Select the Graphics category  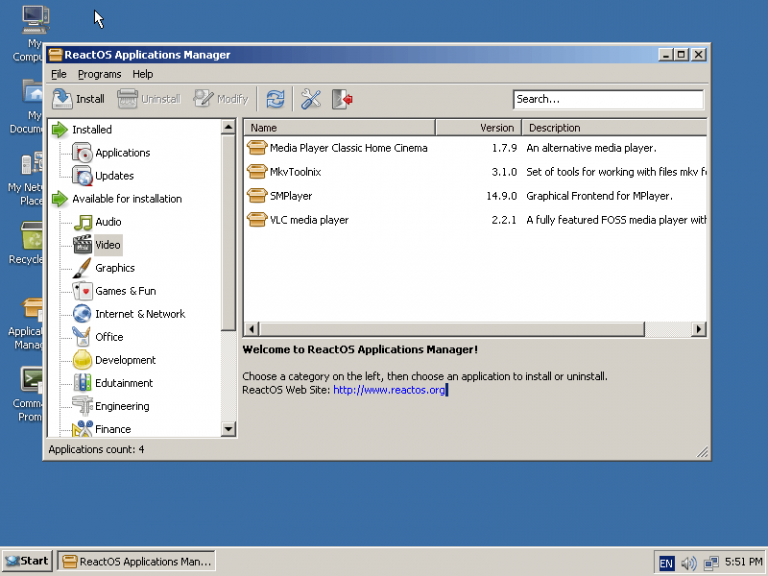tap(114, 268)
